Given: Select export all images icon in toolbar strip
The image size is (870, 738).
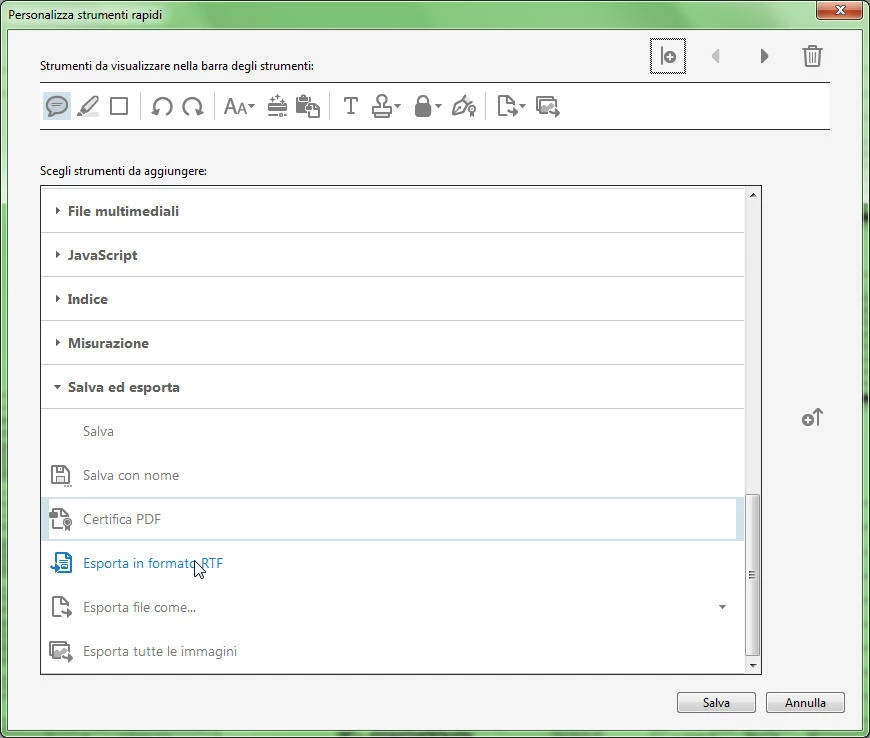Looking at the screenshot, I should tap(548, 106).
